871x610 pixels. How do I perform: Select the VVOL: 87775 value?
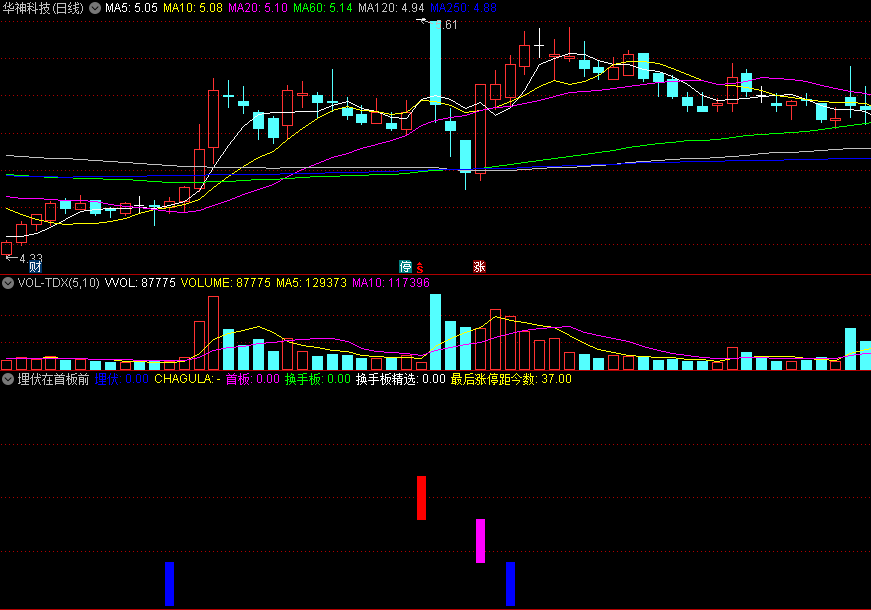coord(140,283)
